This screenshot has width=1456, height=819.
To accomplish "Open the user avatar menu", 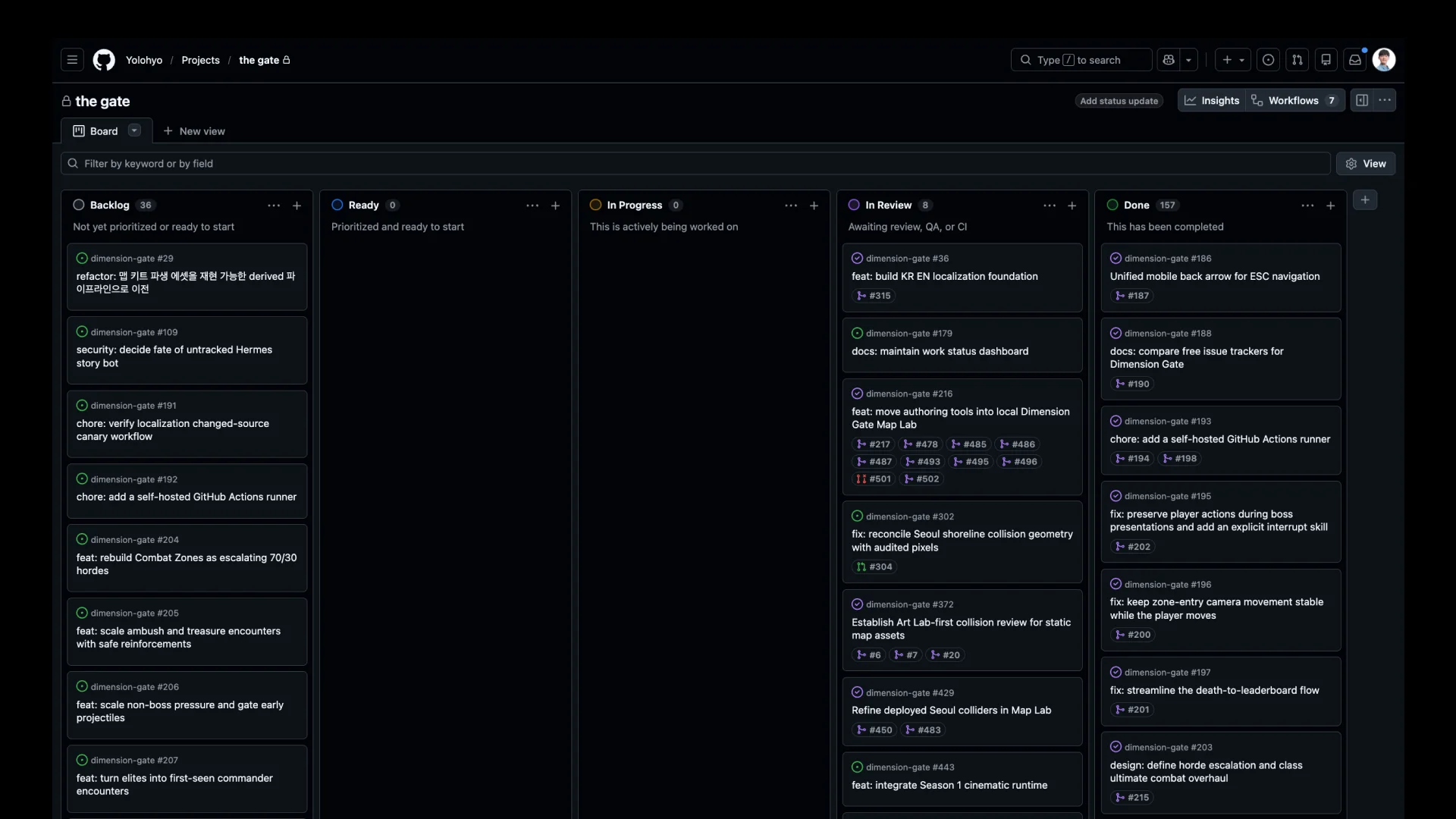I will click(1384, 60).
